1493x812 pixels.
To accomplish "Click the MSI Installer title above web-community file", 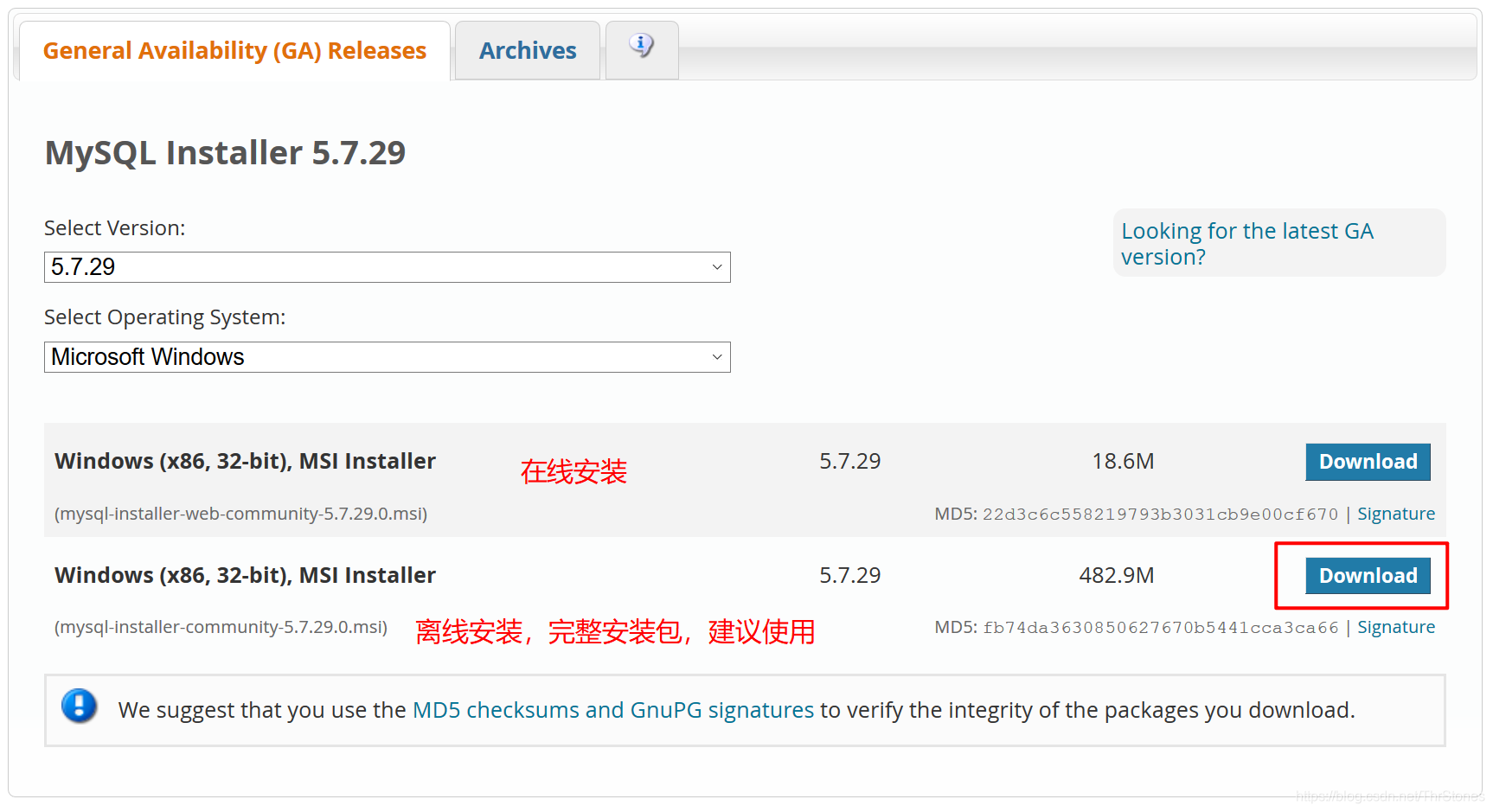I will (x=245, y=462).
